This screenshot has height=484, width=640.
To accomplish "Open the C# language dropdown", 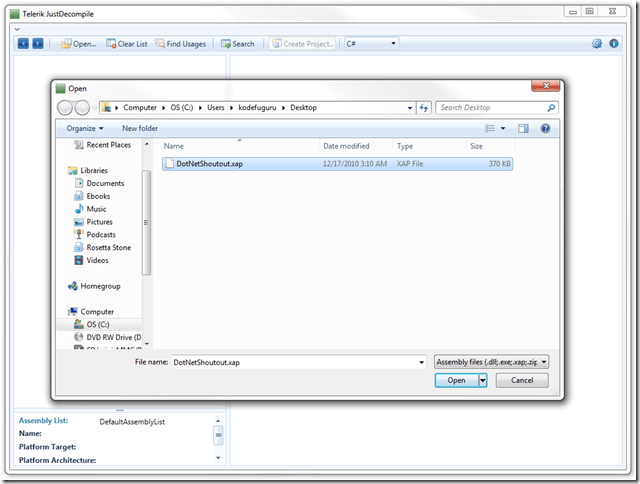I will pyautogui.click(x=371, y=43).
